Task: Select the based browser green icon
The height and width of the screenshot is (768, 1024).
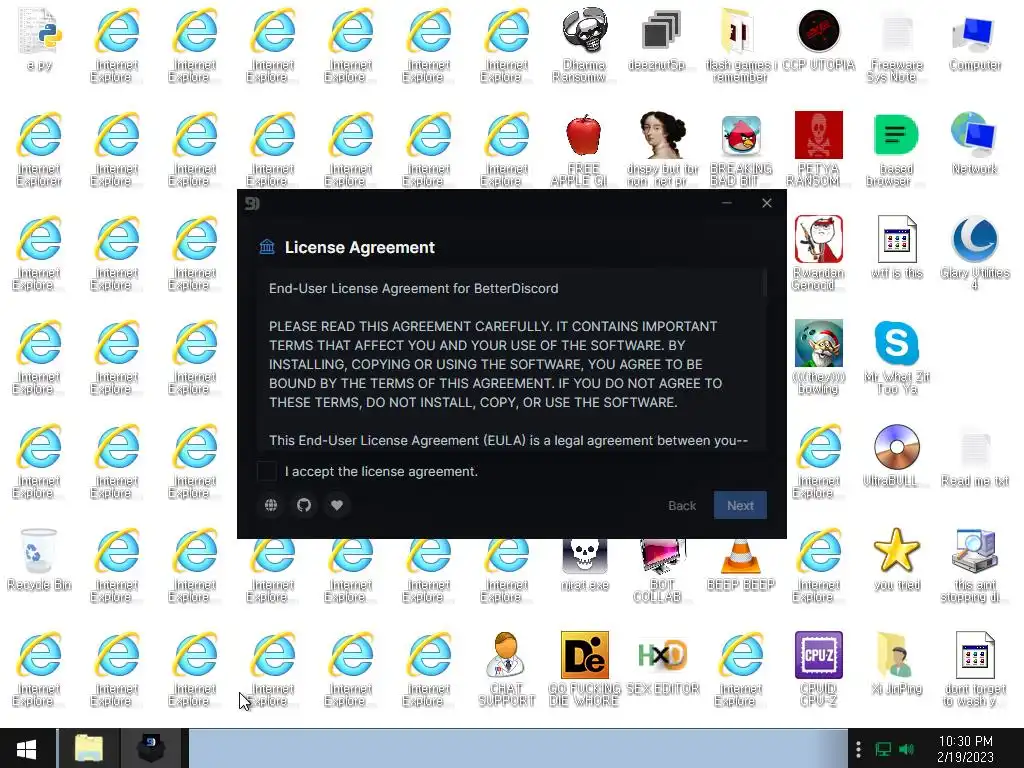Action: [897, 149]
